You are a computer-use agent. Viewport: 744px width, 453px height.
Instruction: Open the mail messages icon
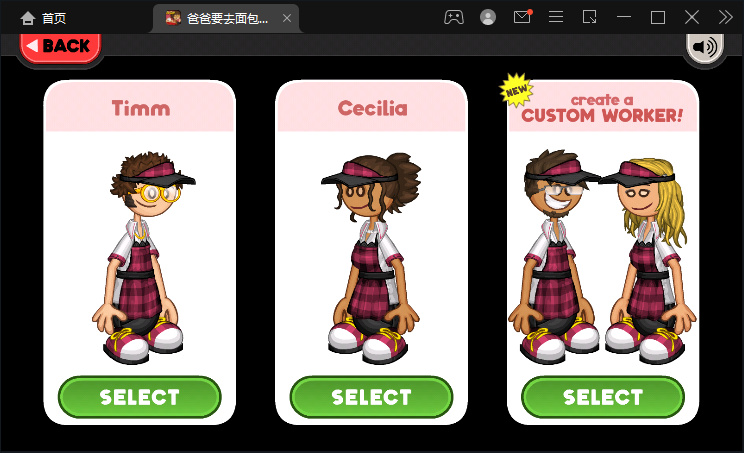tap(522, 17)
